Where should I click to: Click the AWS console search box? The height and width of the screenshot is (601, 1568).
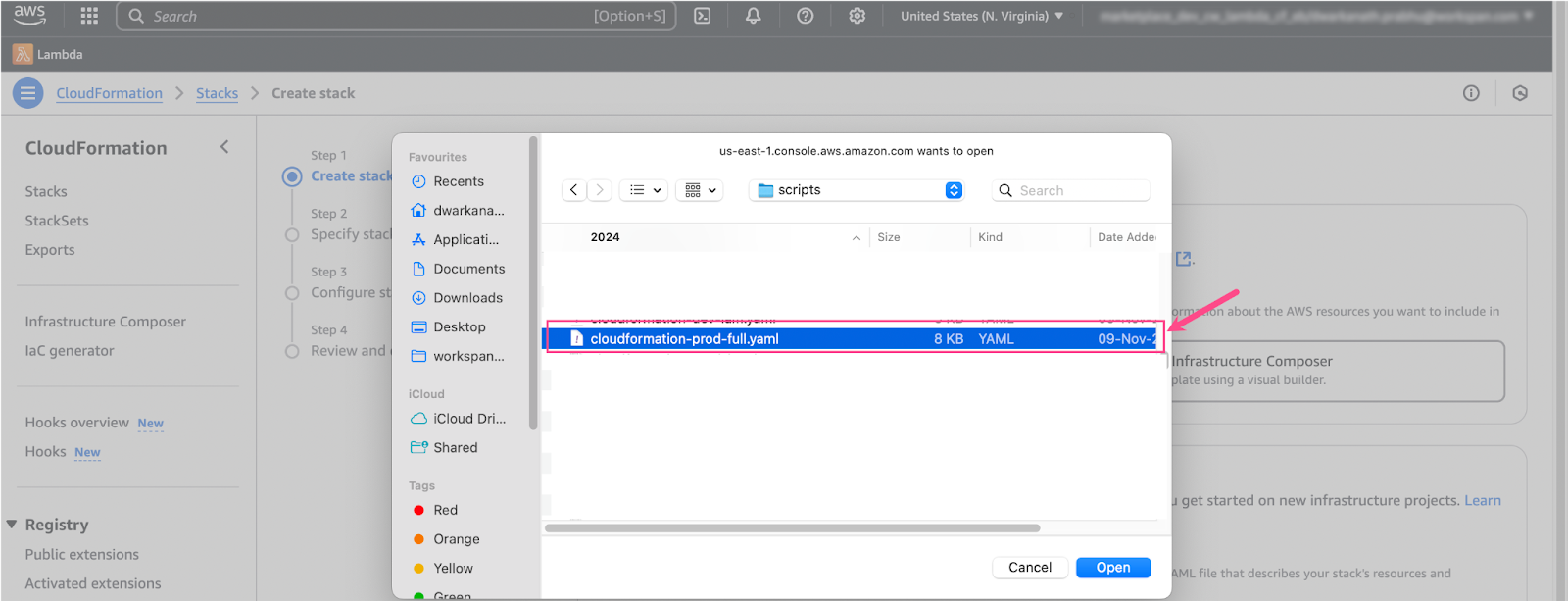396,16
